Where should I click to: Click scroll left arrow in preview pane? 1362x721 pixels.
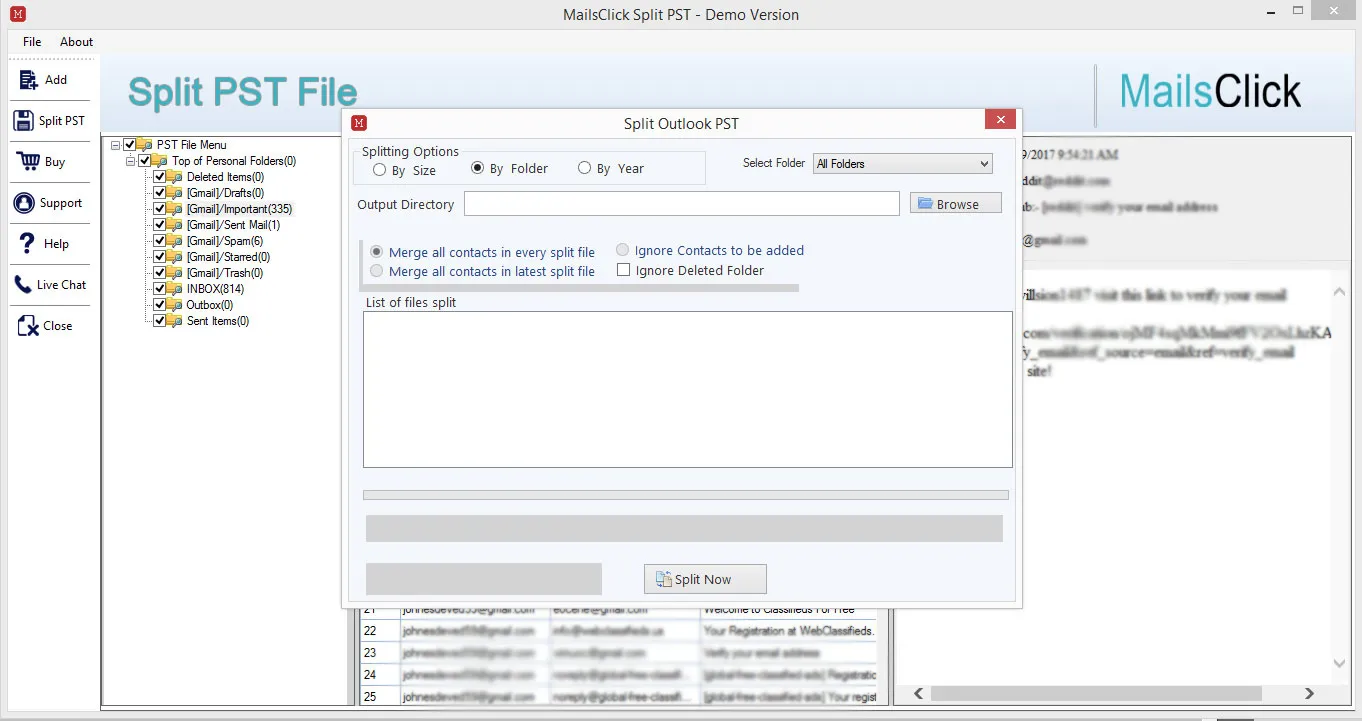click(x=919, y=693)
